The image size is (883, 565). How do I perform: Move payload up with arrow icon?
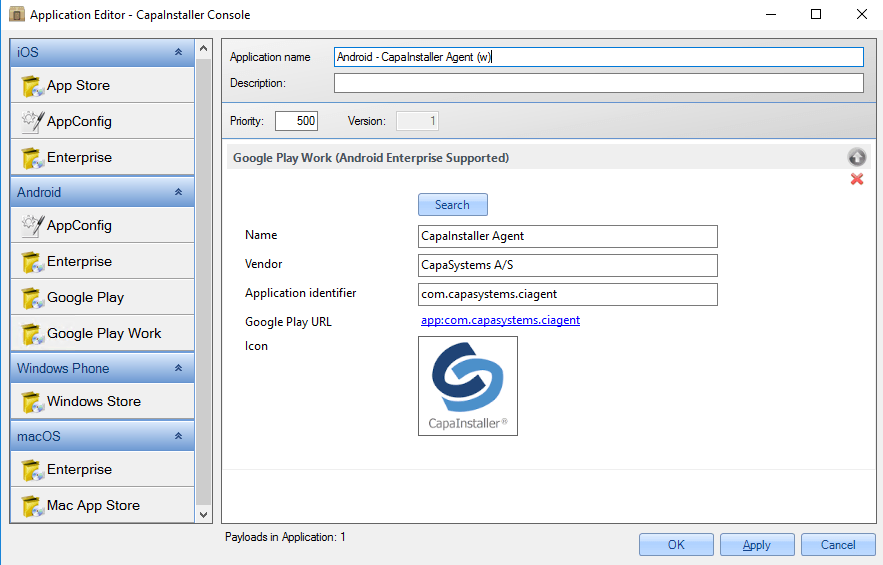[x=857, y=157]
